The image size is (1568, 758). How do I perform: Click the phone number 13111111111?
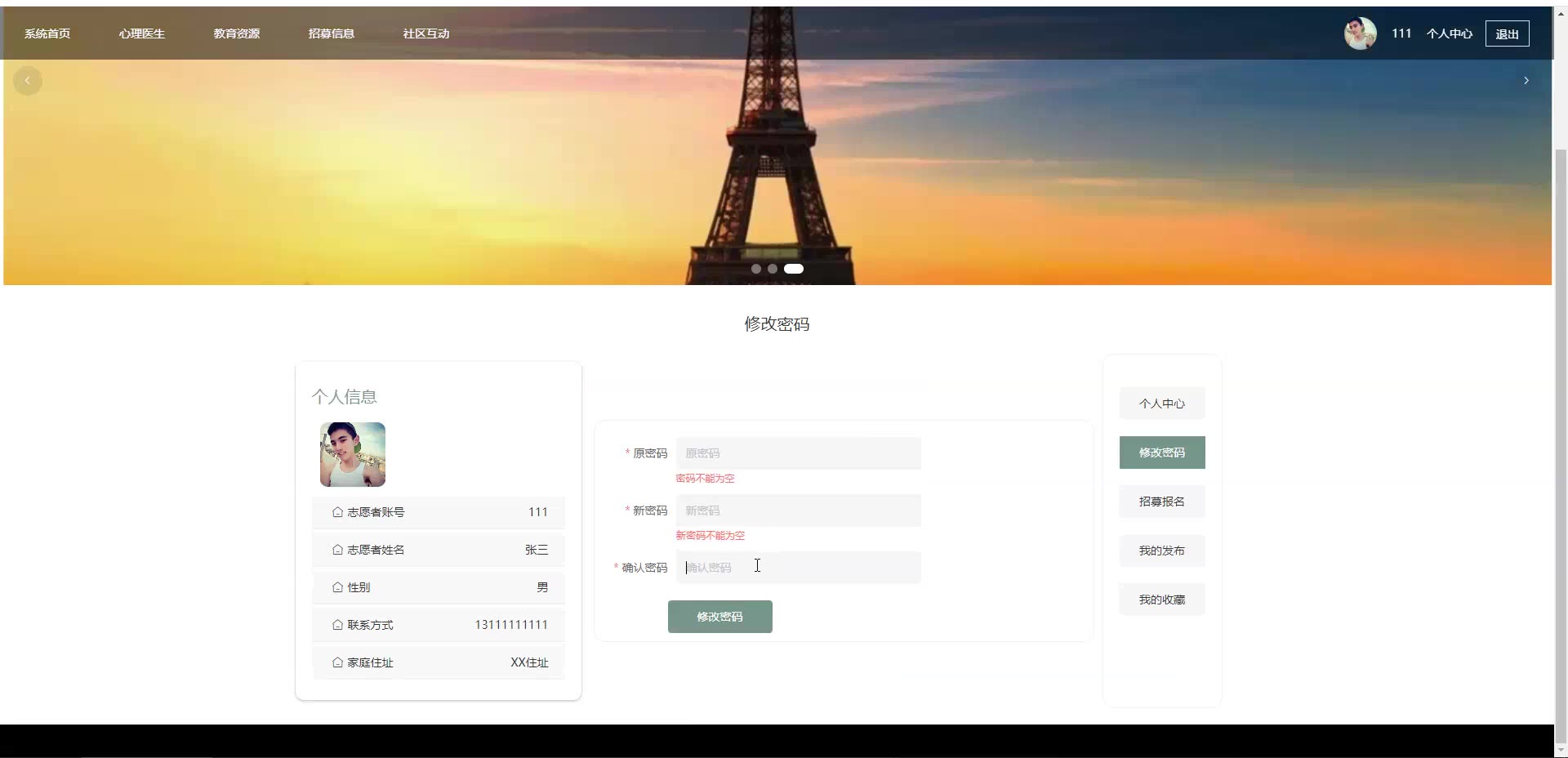[x=511, y=625]
